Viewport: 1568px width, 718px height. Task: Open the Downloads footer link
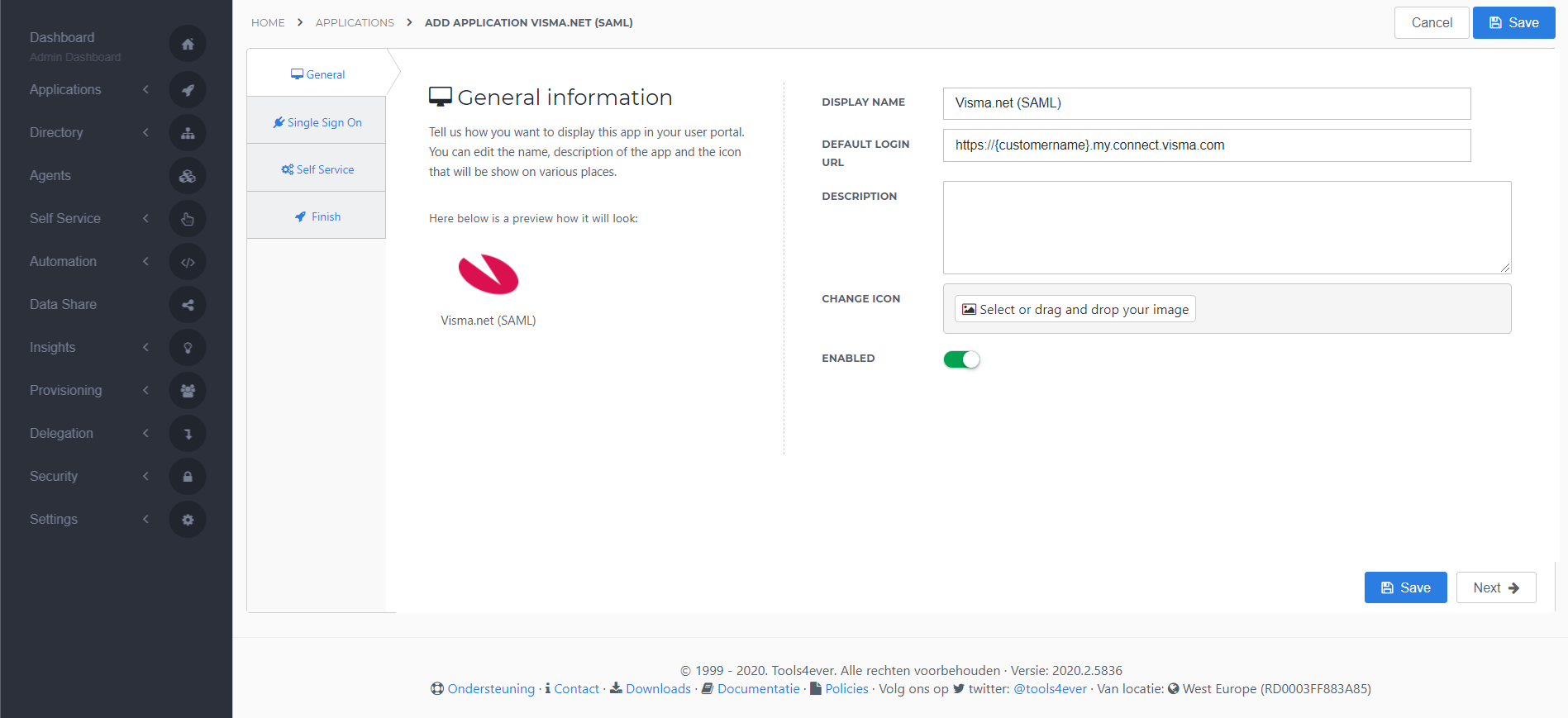point(658,688)
